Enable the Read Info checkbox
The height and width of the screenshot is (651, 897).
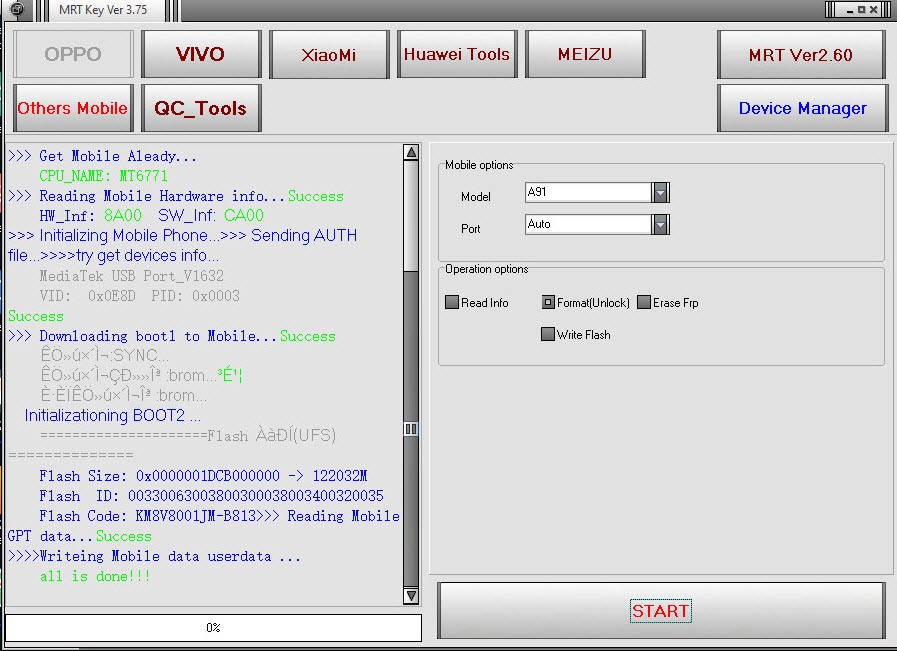pyautogui.click(x=452, y=302)
